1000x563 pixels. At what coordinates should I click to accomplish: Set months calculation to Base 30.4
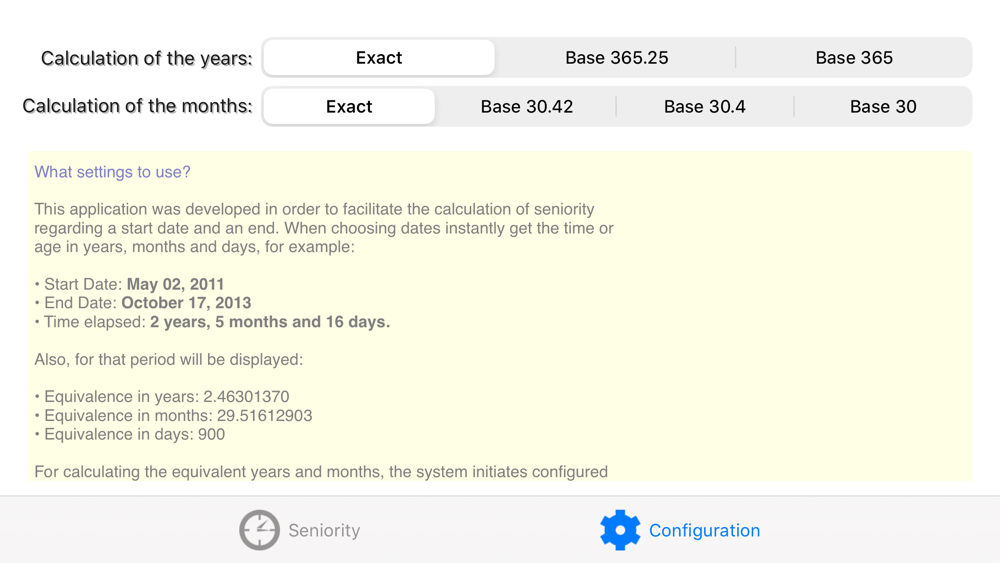coord(705,106)
